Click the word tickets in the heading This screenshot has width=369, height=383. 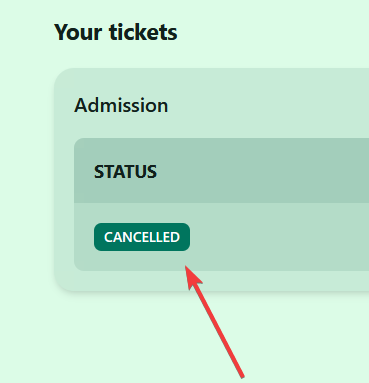[143, 32]
